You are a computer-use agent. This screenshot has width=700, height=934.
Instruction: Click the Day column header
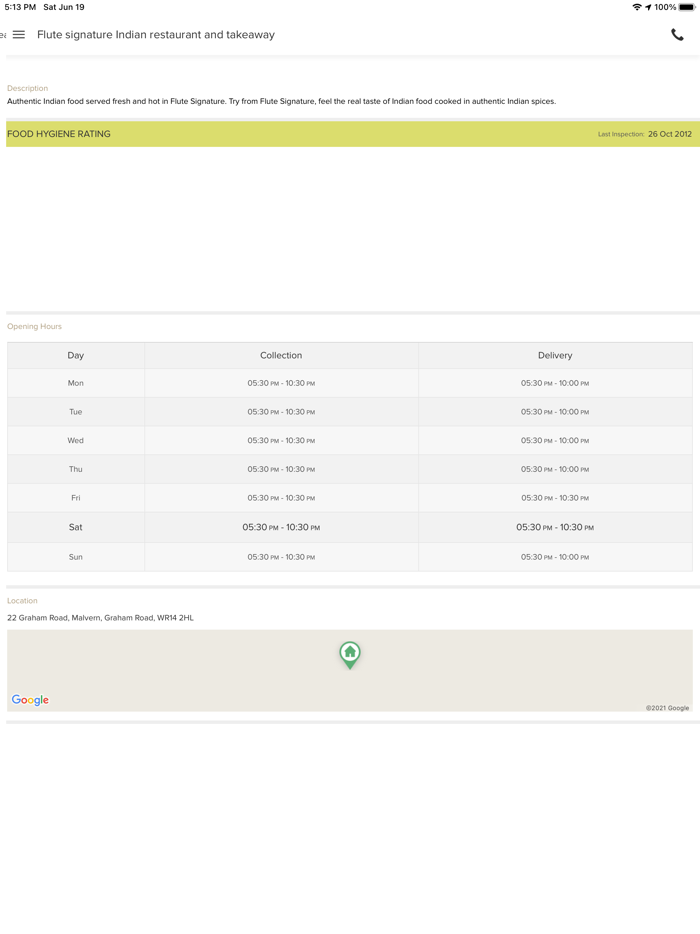point(76,355)
